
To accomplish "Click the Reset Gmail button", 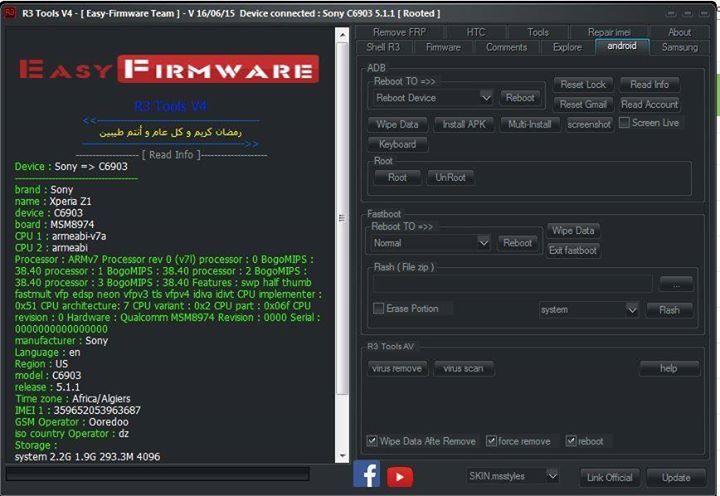I will coord(583,105).
